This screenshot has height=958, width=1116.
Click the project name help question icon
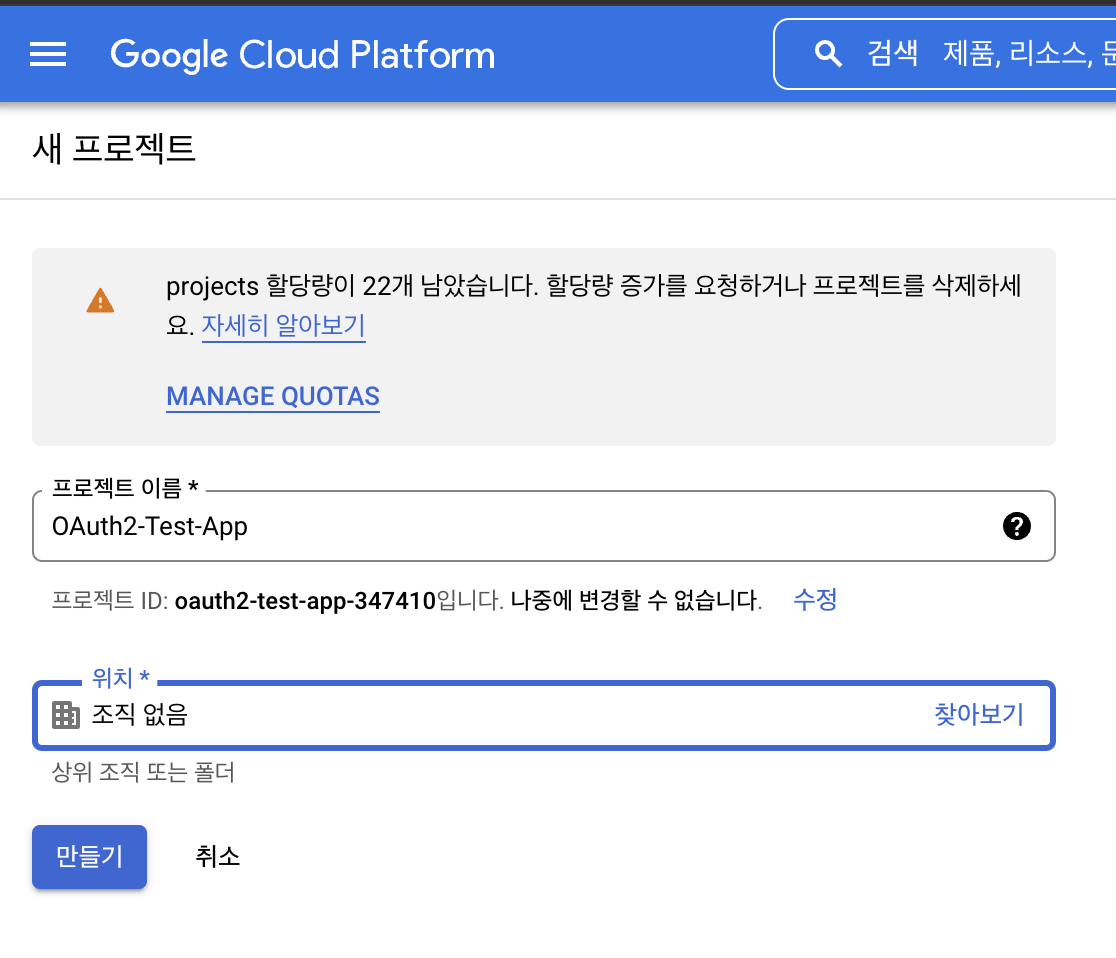[1016, 526]
